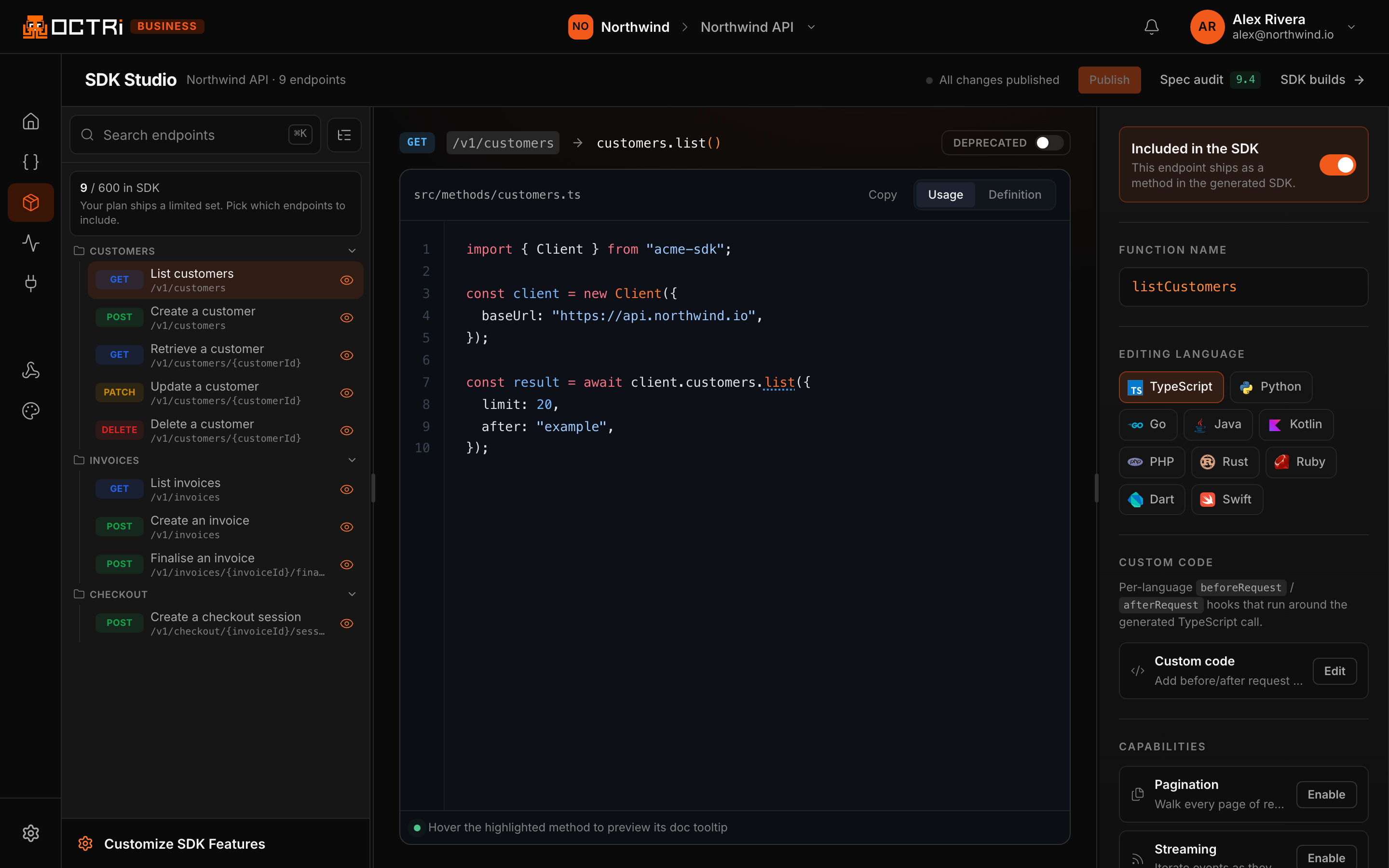Open the Alex Rivera account menu chevron

(1351, 27)
